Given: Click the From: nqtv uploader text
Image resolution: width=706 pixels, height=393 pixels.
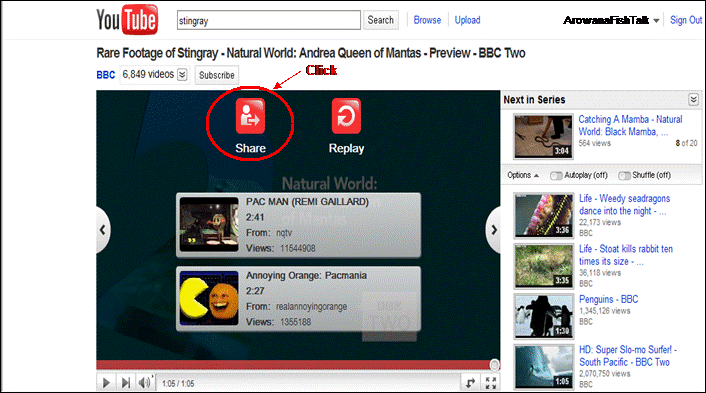Looking at the screenshot, I should [x=269, y=233].
